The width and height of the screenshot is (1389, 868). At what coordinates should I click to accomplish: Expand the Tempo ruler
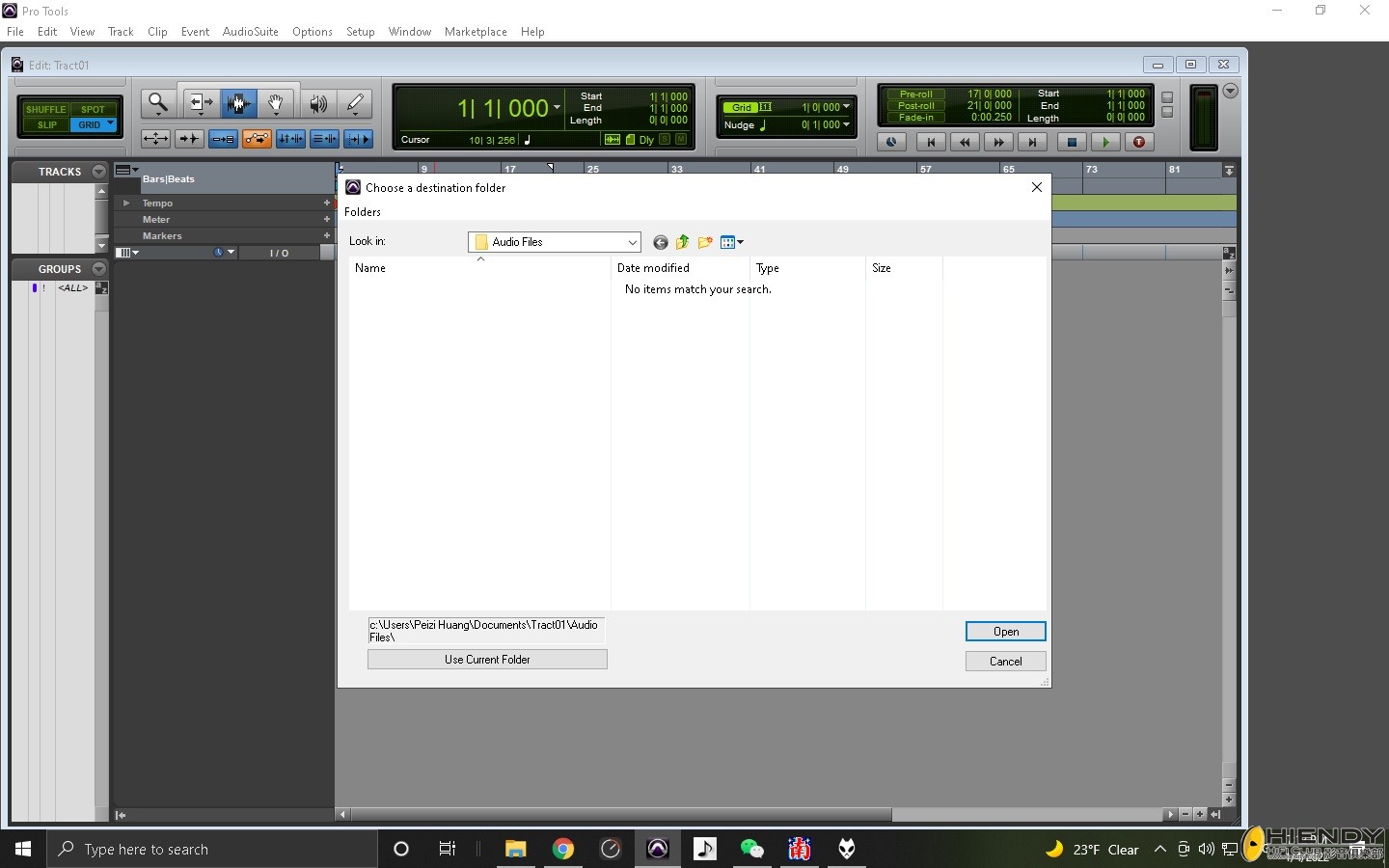(126, 203)
